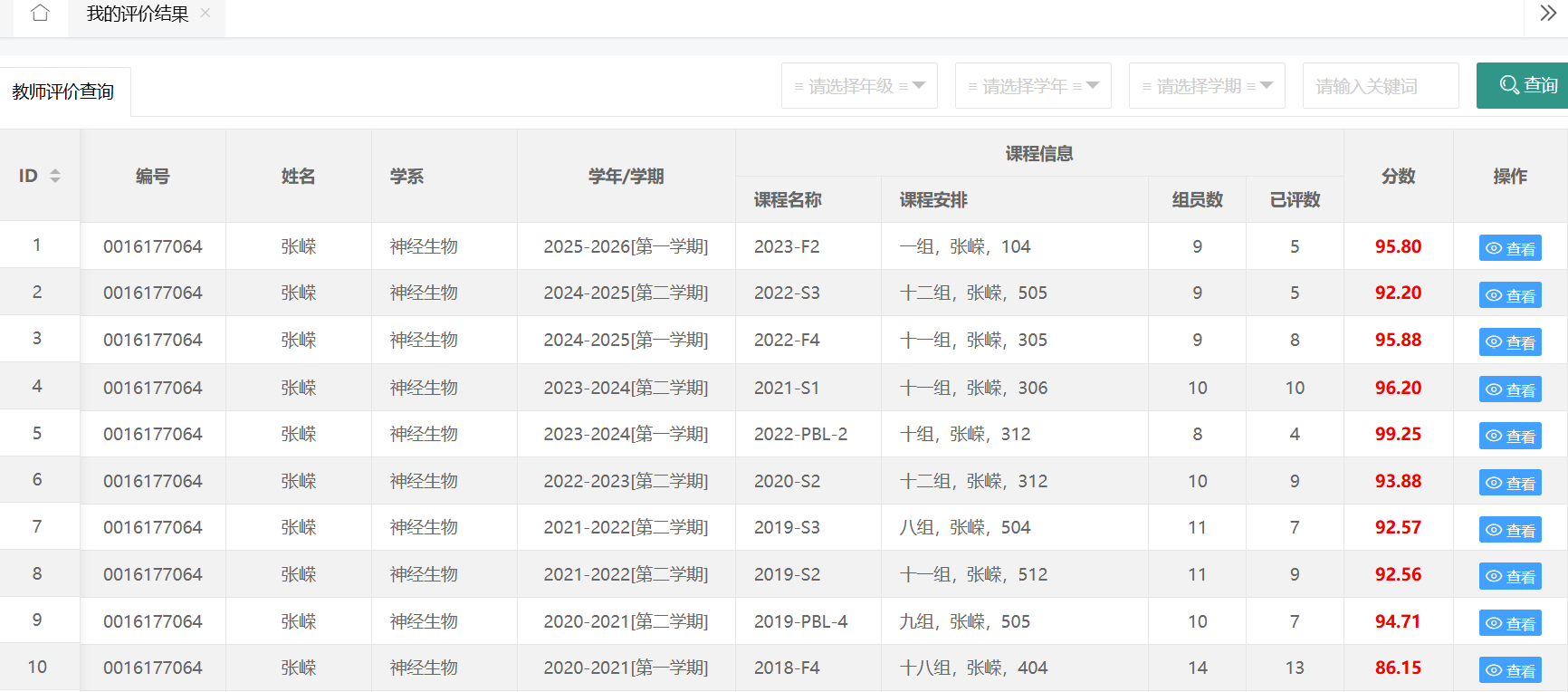This screenshot has width=1568, height=692.
Task: Open the home tab icon
Action: tap(40, 14)
